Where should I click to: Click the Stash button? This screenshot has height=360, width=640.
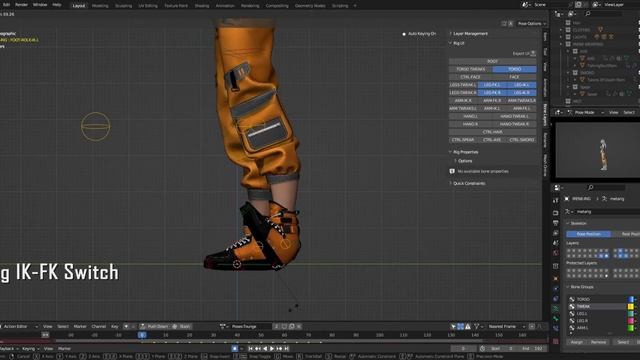(182, 327)
